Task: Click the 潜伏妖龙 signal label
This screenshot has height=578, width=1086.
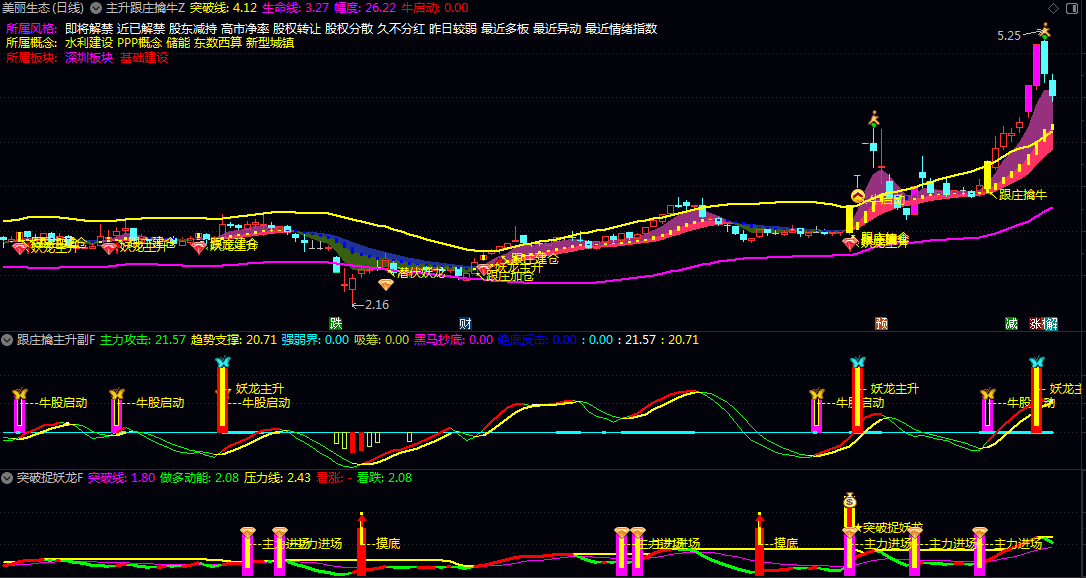Action: click(421, 273)
